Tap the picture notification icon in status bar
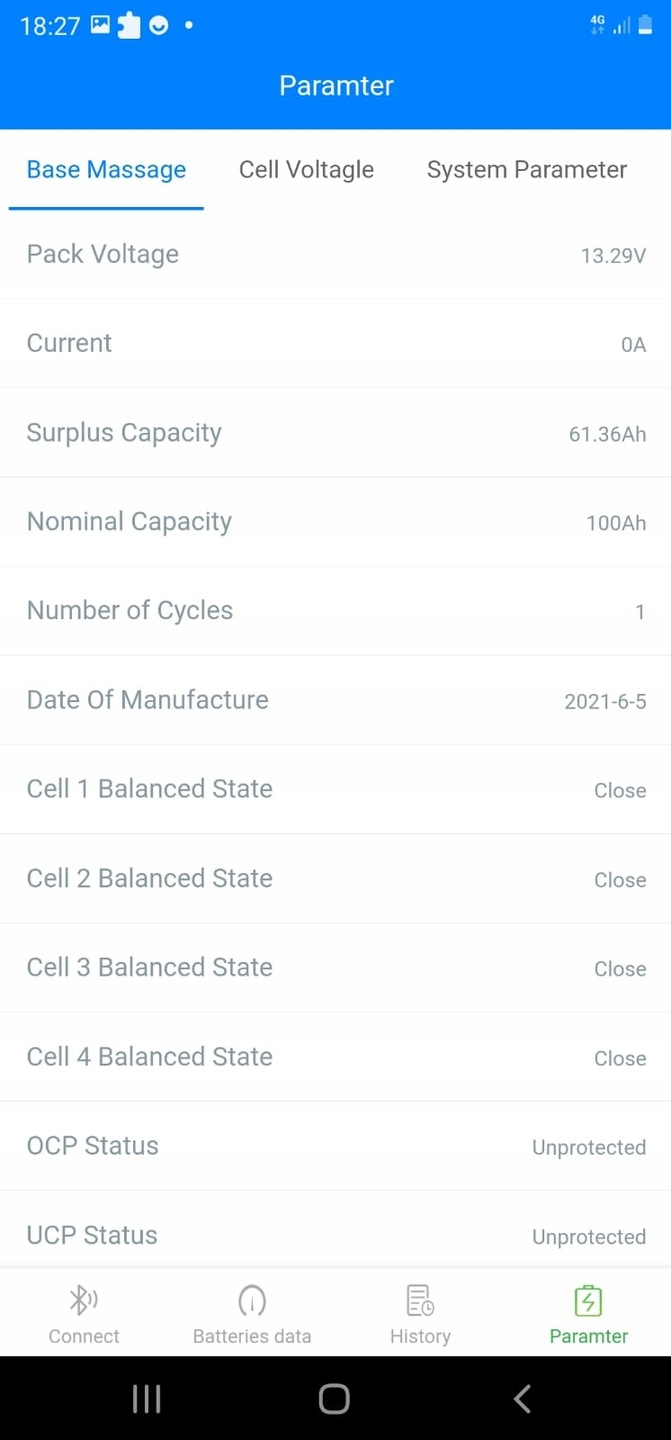671x1440 pixels. 100,26
